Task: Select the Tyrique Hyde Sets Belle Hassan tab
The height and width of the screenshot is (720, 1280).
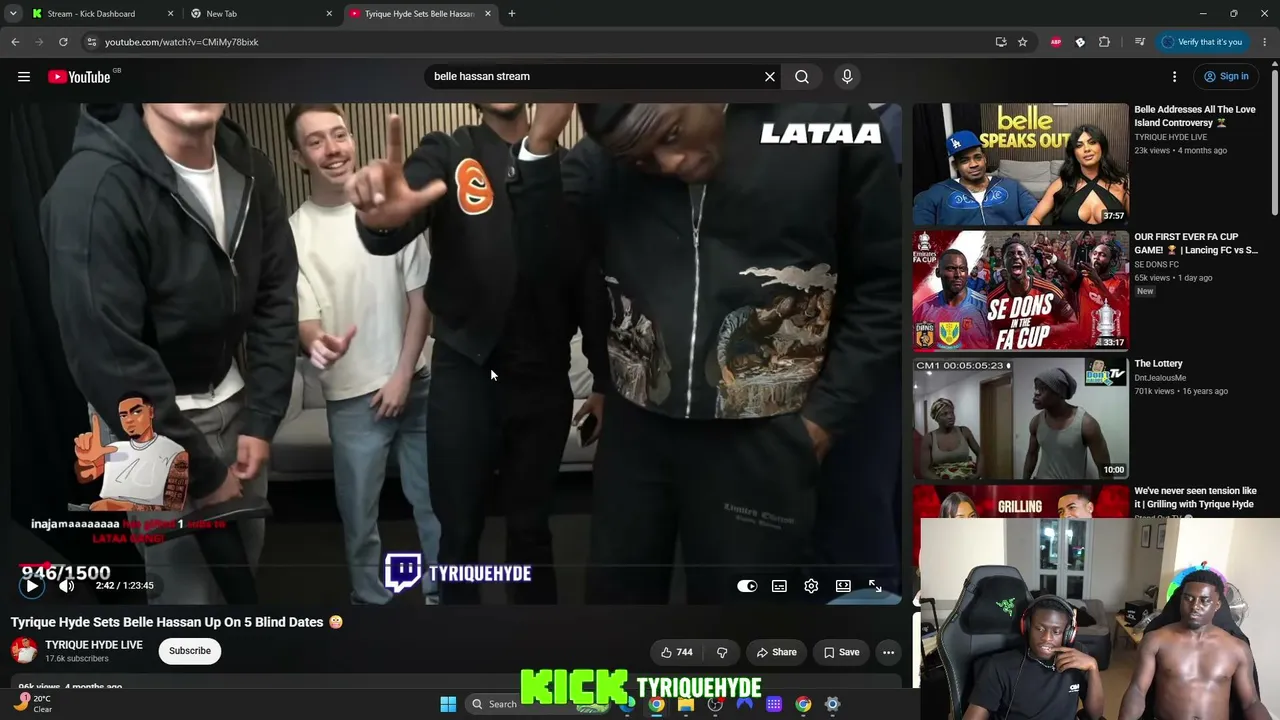Action: (x=419, y=14)
